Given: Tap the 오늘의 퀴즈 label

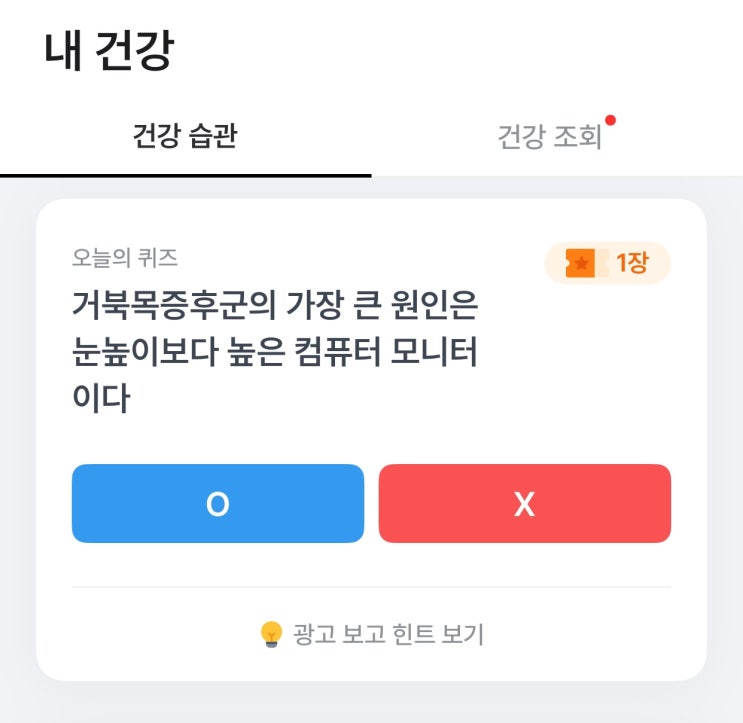Looking at the screenshot, I should (125, 257).
